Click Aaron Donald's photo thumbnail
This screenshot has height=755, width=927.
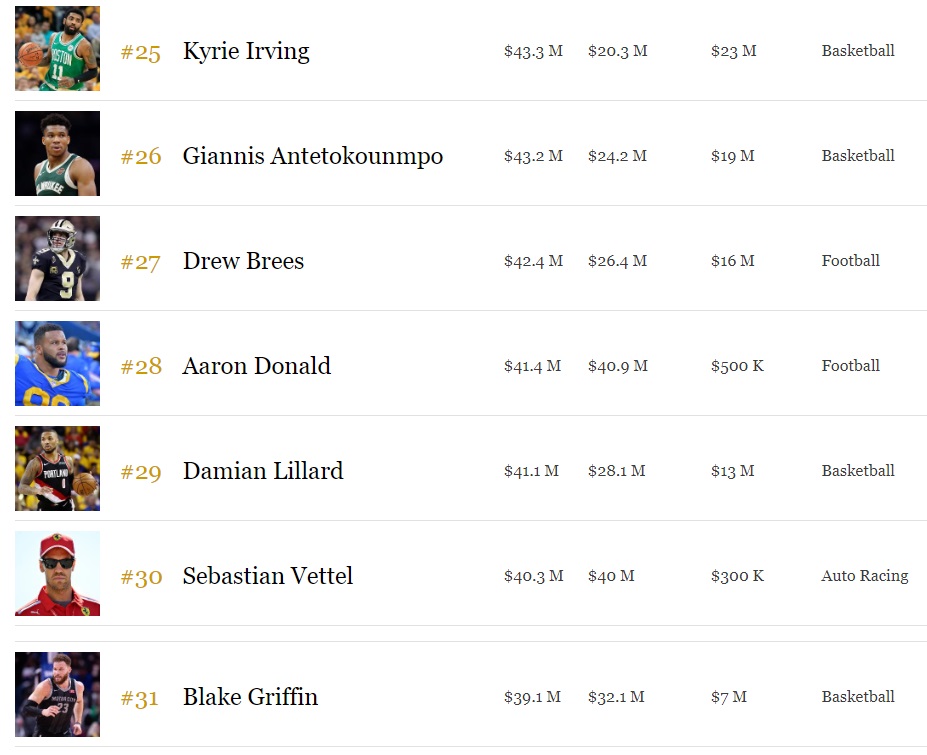57,363
